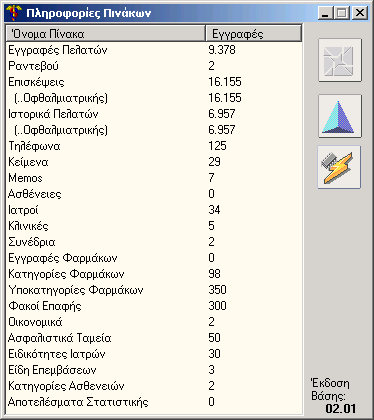Click the record count 9.378

coord(222,50)
